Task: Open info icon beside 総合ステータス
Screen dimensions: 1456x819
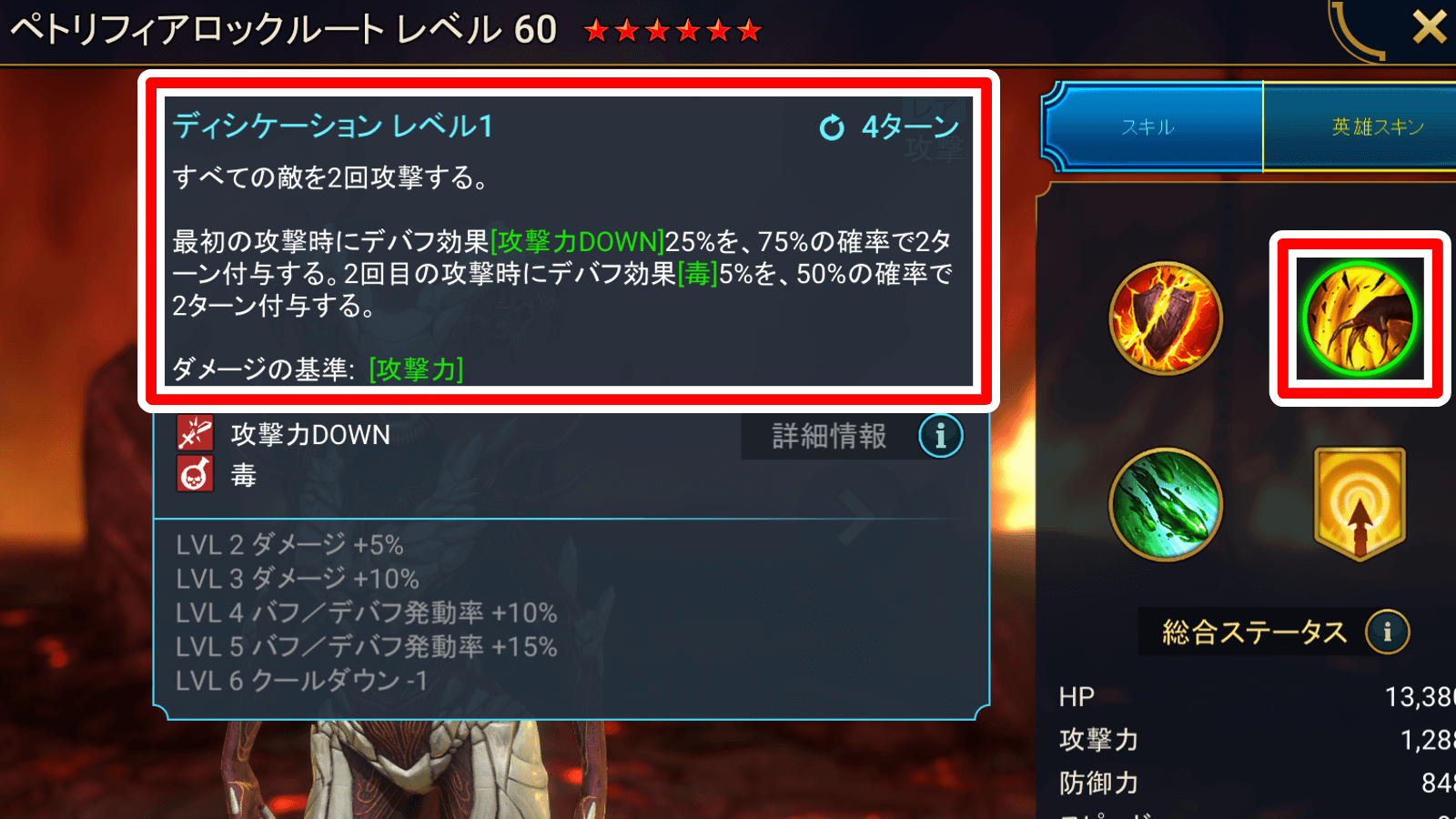Action: click(1387, 632)
